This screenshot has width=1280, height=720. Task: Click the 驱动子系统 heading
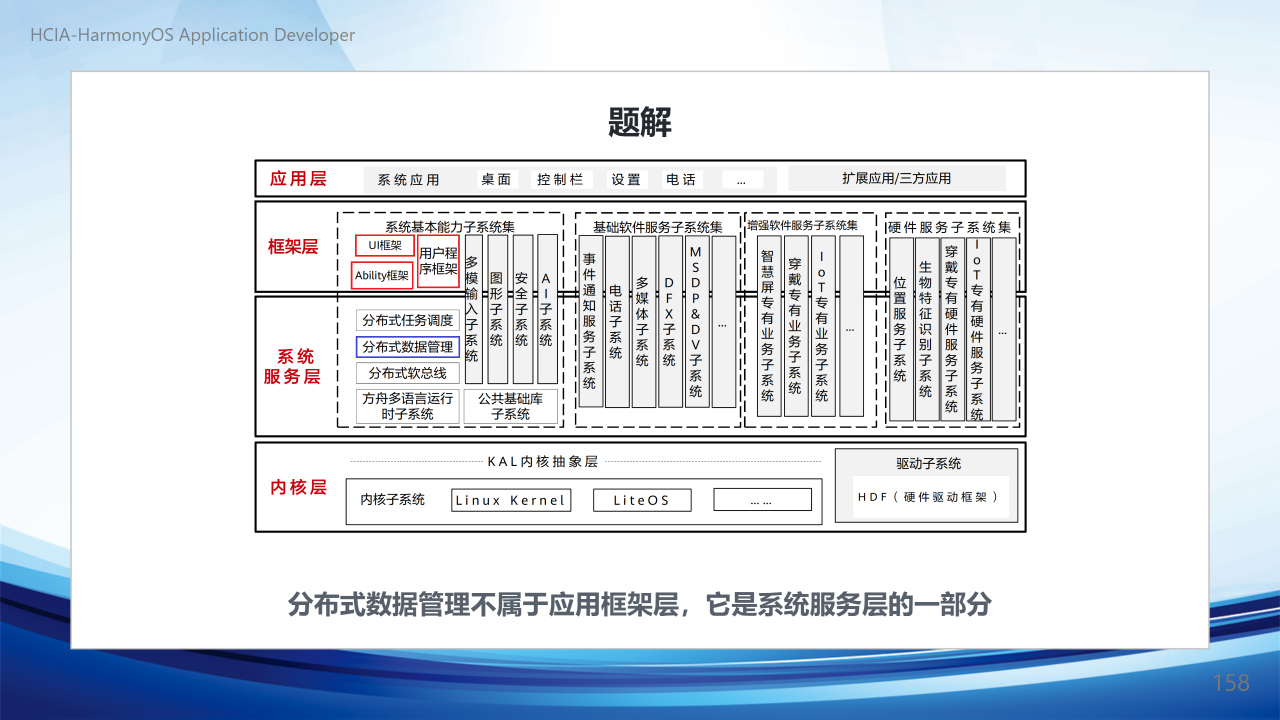pos(928,464)
